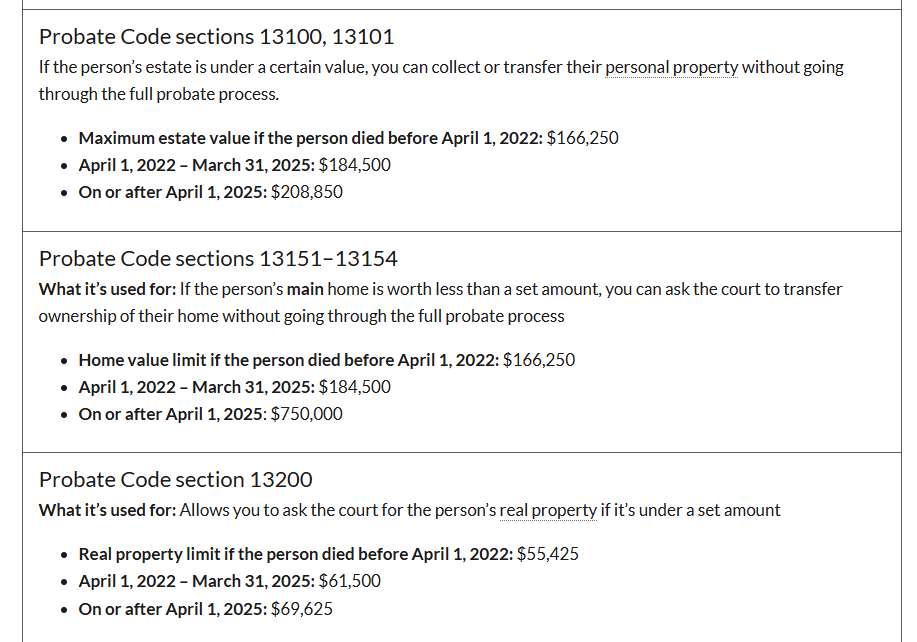Click the $69,625 real property amount
917x642 pixels.
pos(302,609)
